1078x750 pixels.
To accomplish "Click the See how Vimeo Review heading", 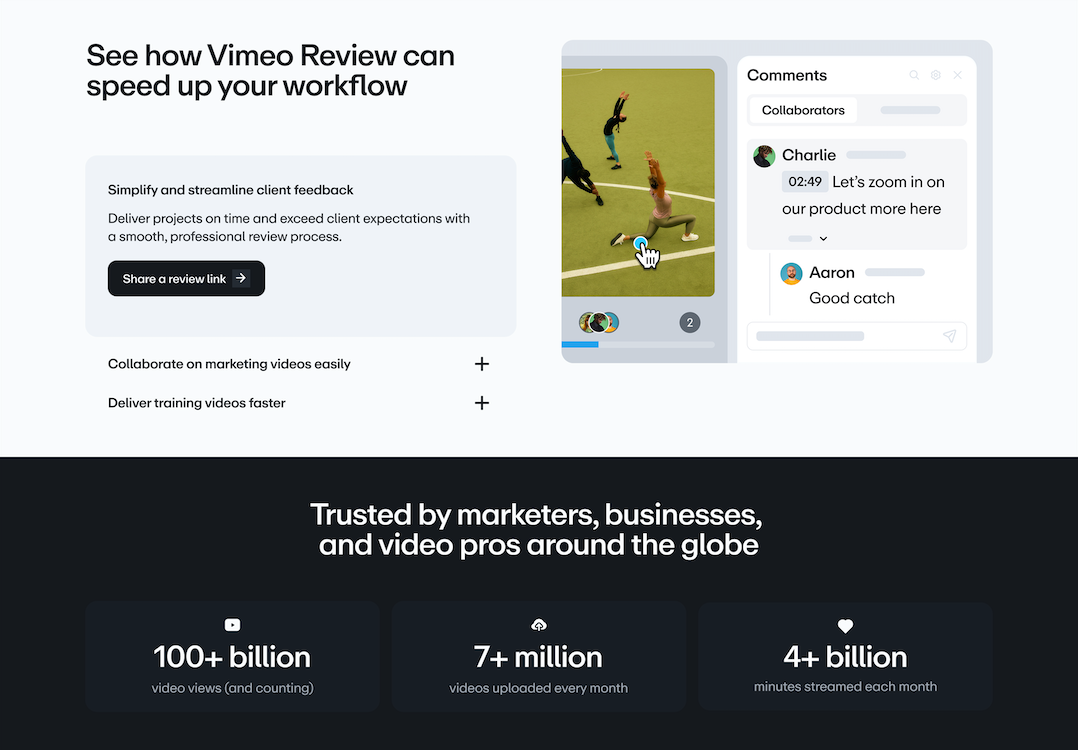I will click(x=270, y=70).
